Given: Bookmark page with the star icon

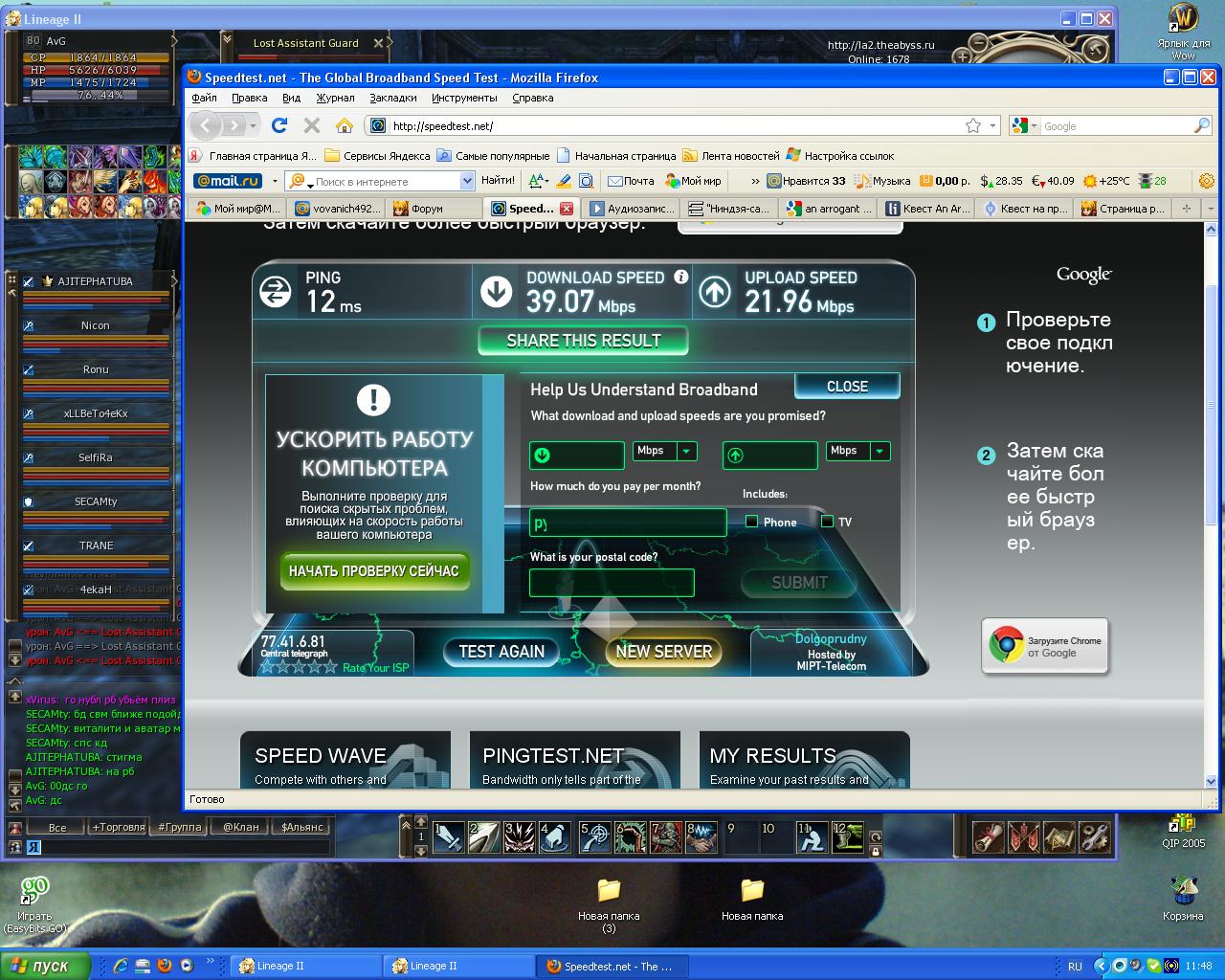Looking at the screenshot, I should 973,125.
